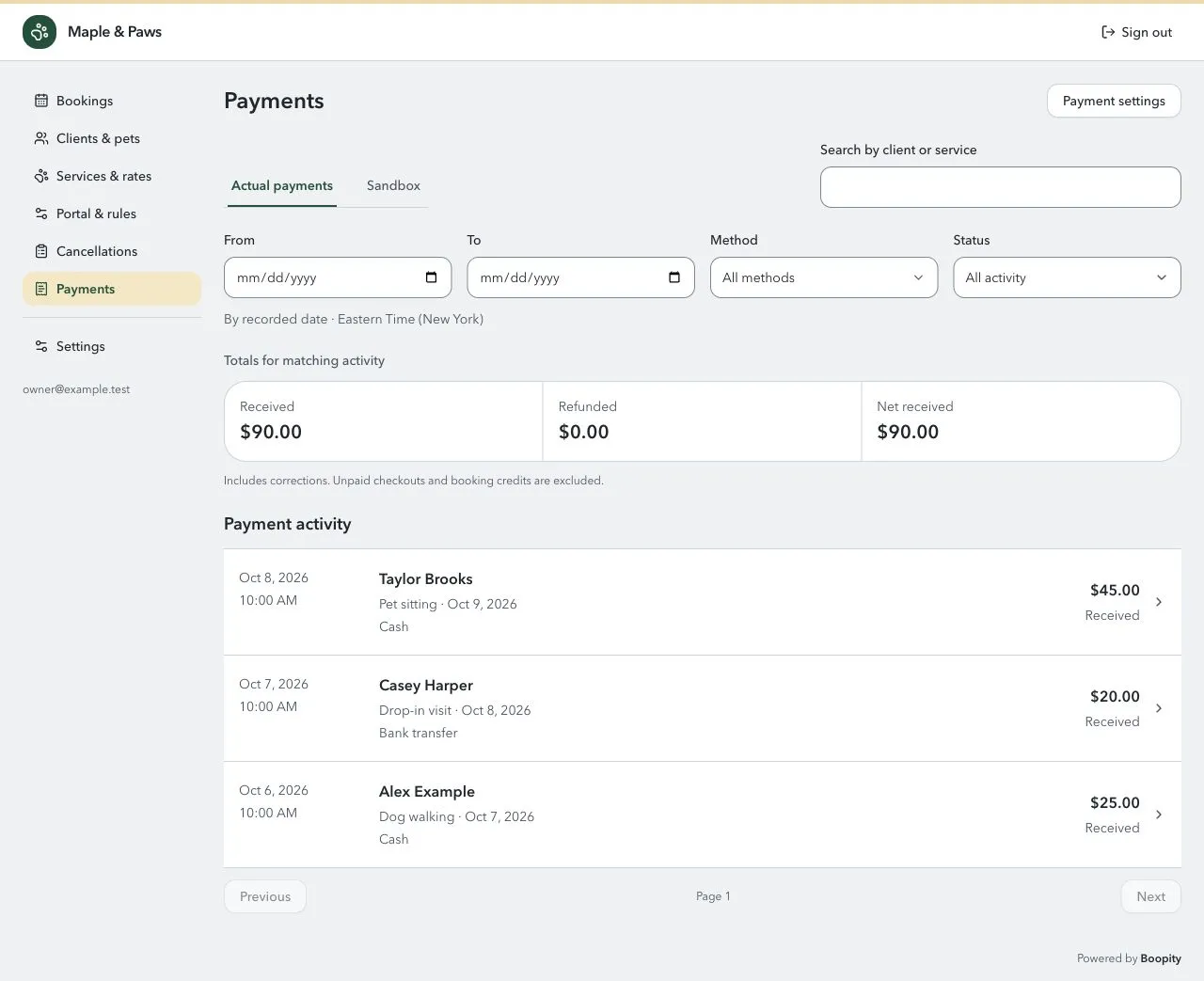
Task: Click the To date input field
Action: pyautogui.click(x=580, y=277)
